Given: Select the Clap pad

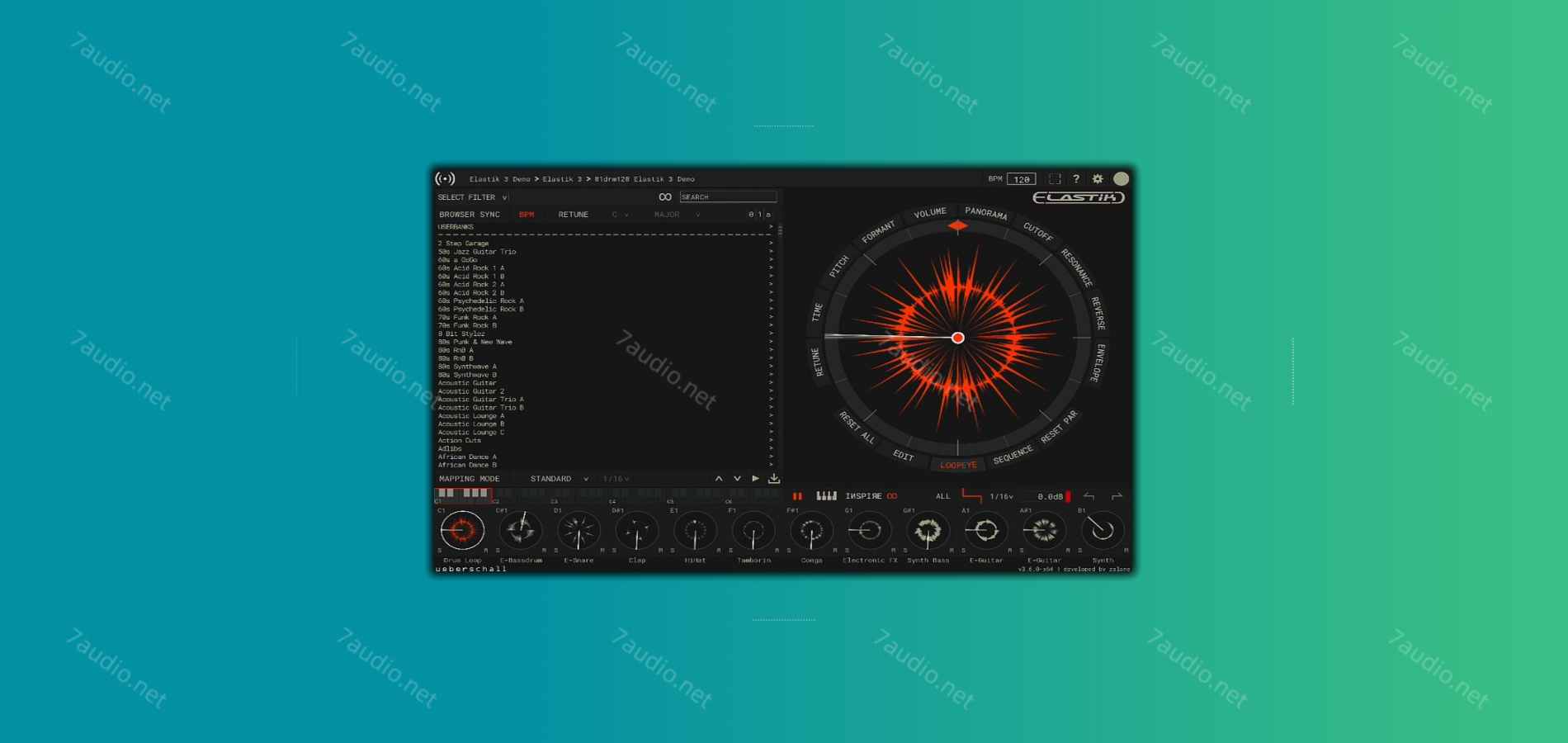Looking at the screenshot, I should point(637,530).
